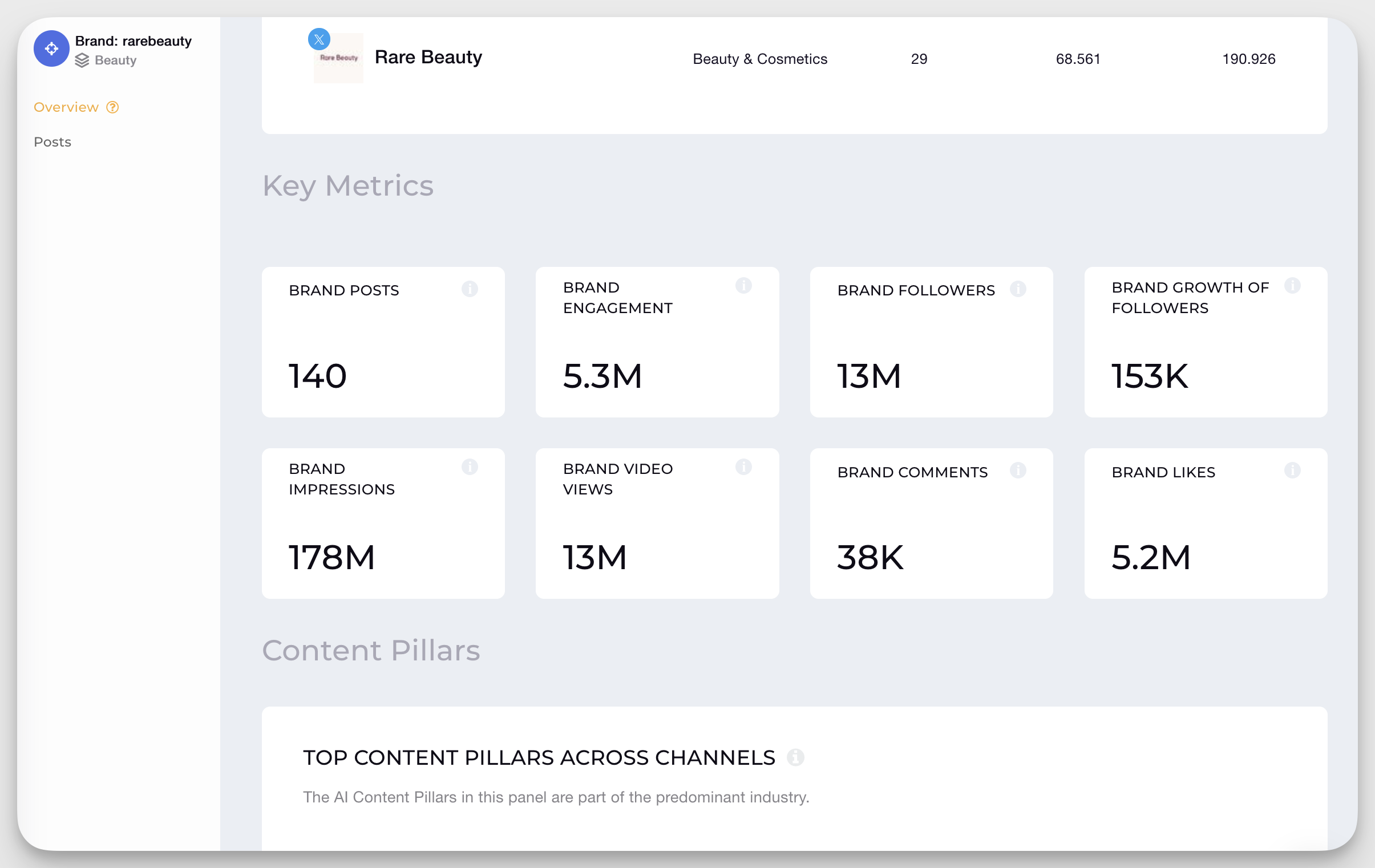Image resolution: width=1375 pixels, height=868 pixels.
Task: Open the Rare Beauty logo thumbnail
Action: (338, 58)
